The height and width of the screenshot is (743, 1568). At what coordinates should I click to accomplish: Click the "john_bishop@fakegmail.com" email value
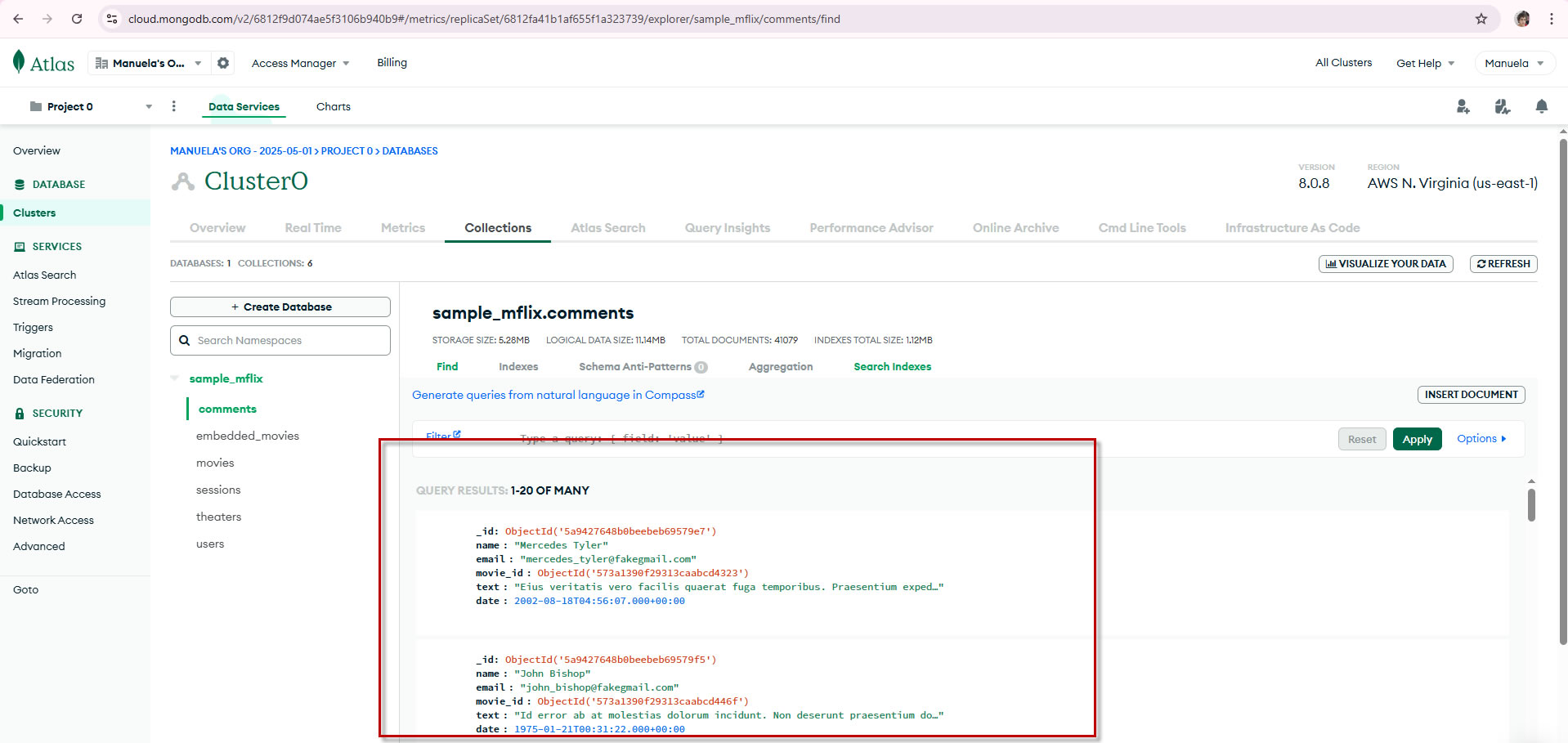point(599,687)
